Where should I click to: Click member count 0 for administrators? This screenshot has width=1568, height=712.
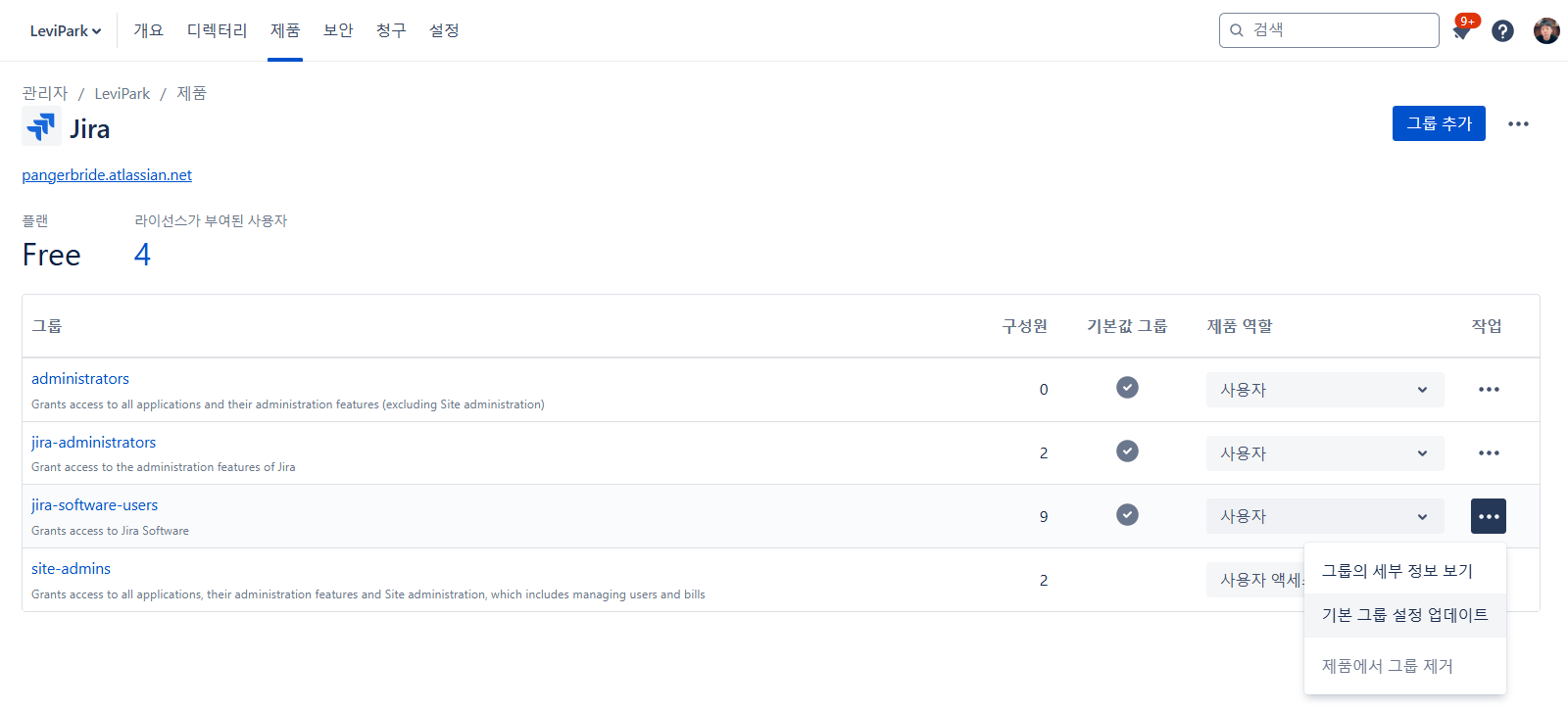(1044, 390)
